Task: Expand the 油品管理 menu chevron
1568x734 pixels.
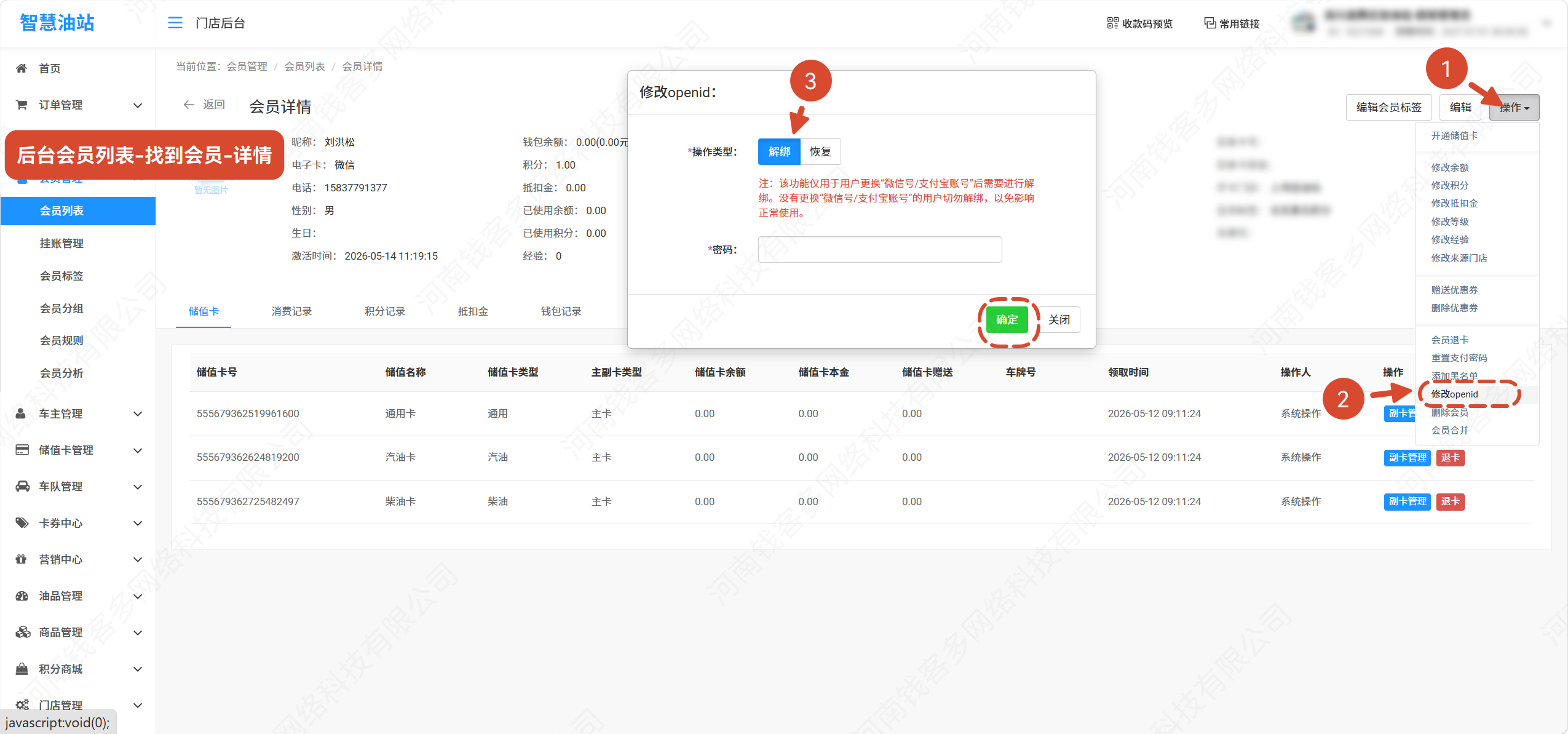Action: tap(138, 596)
